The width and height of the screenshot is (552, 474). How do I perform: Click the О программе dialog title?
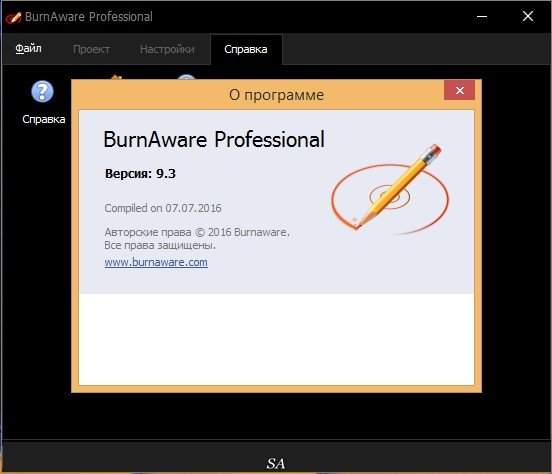pos(276,95)
